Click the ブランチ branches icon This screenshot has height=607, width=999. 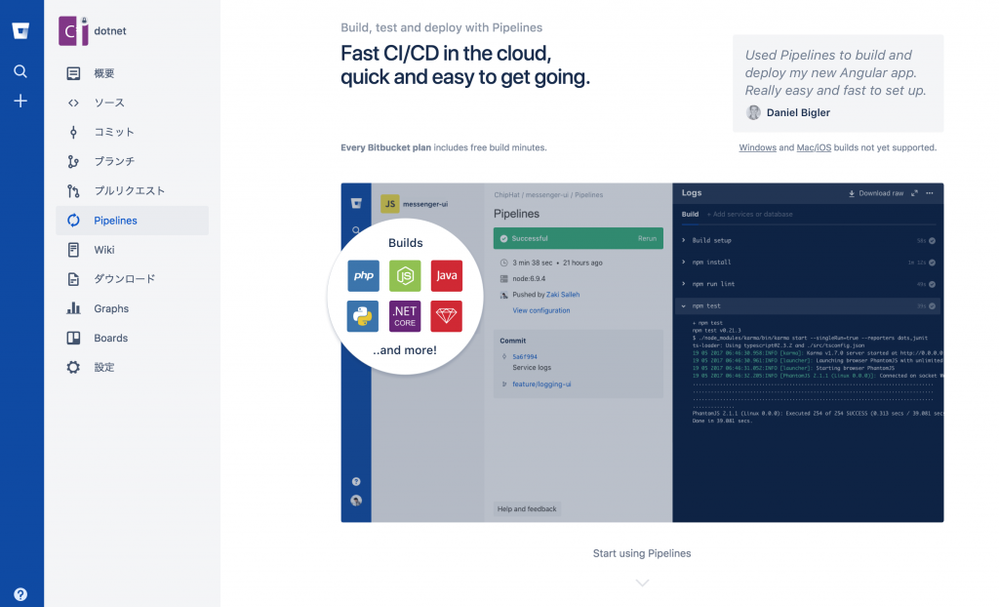pos(73,161)
